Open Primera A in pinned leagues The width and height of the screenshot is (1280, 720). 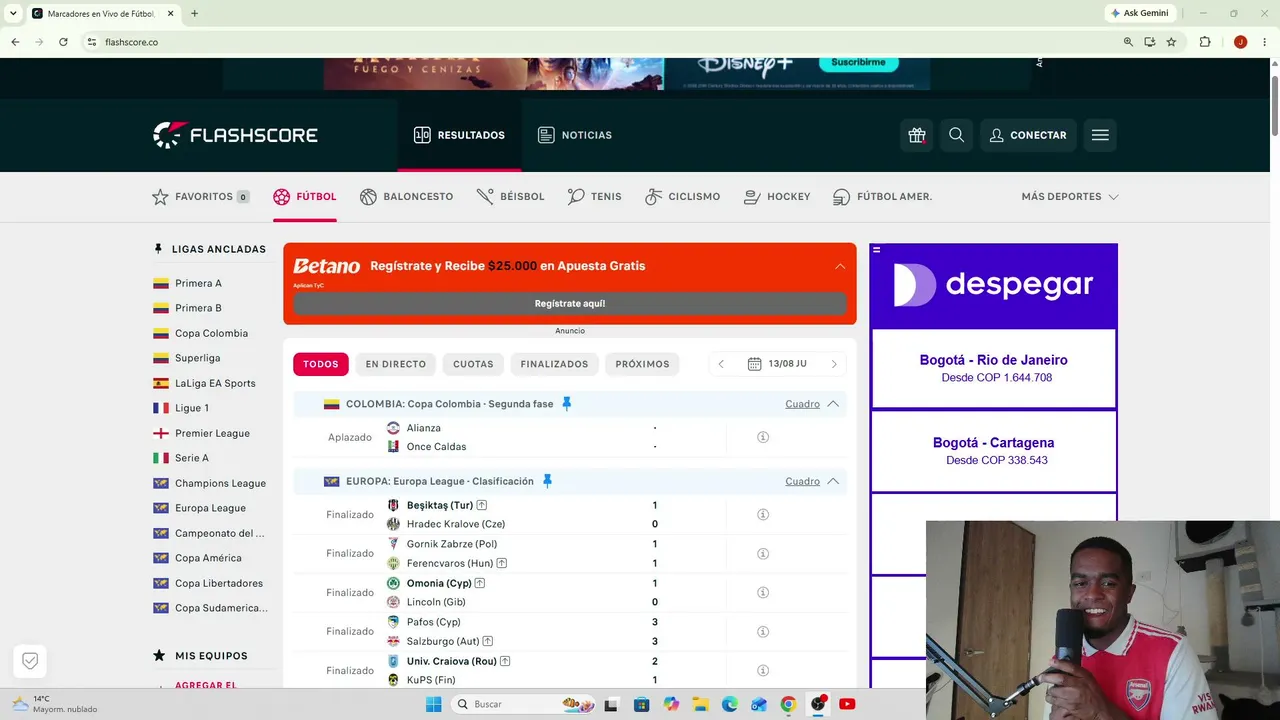198,283
